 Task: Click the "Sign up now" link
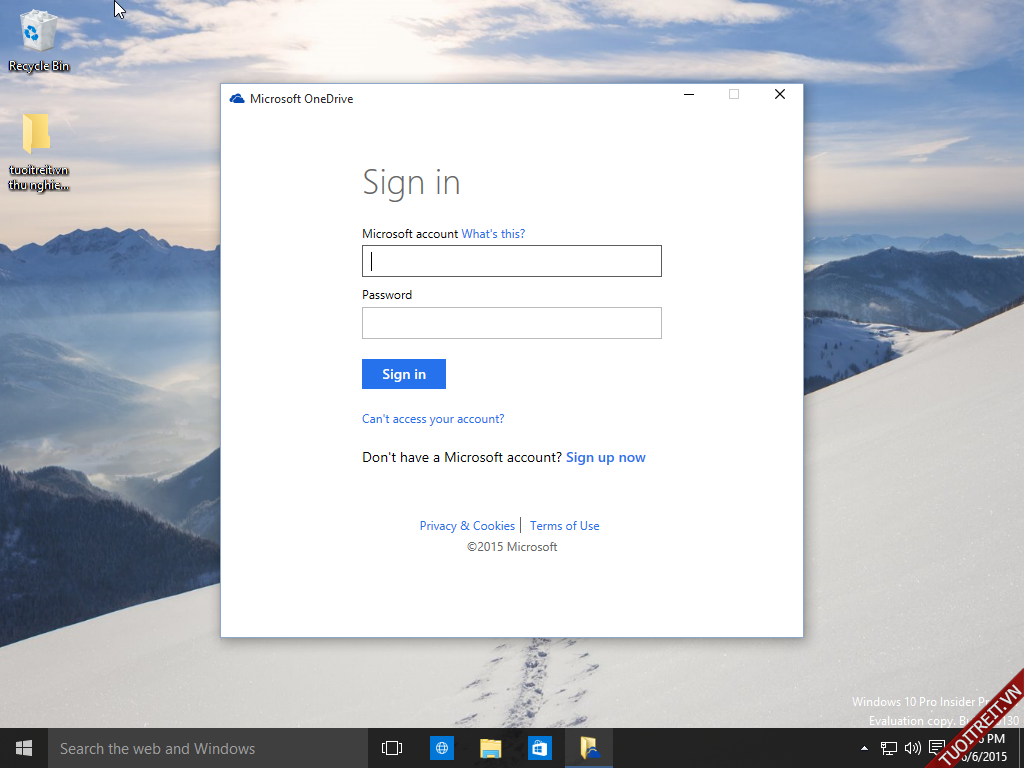[605, 457]
